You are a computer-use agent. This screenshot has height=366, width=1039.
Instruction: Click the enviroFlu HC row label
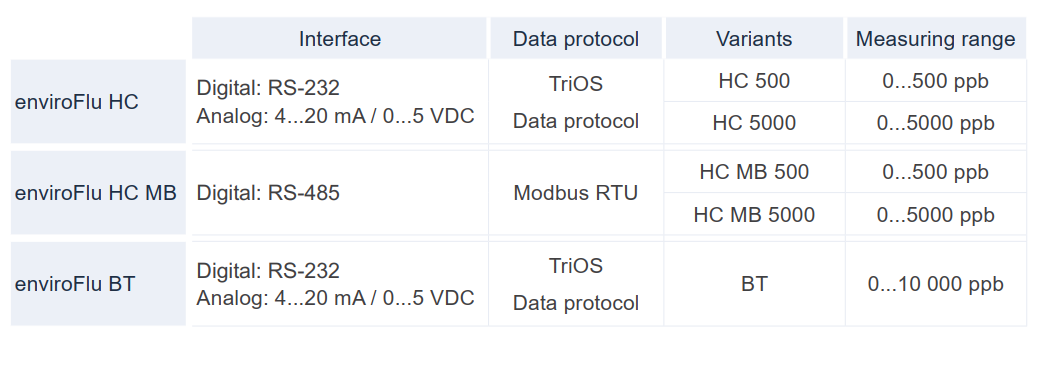point(98,101)
